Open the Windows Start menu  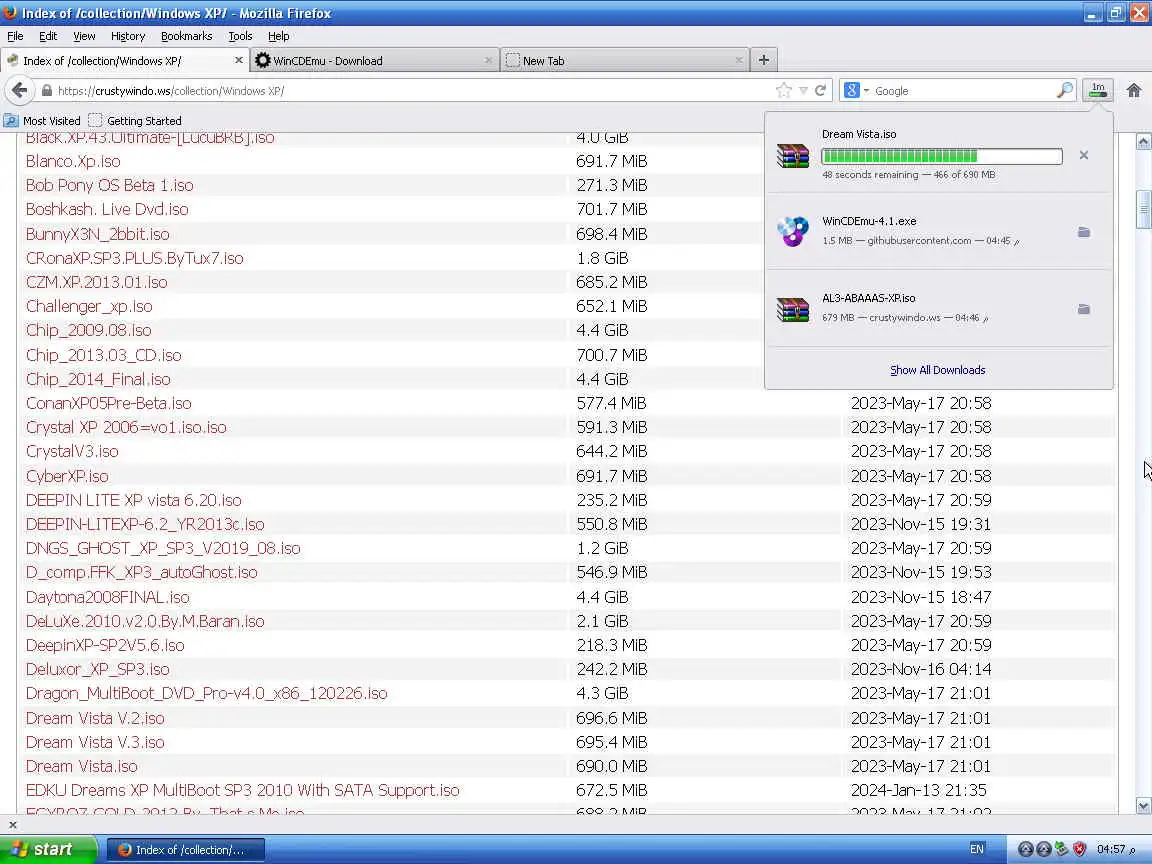(x=48, y=849)
